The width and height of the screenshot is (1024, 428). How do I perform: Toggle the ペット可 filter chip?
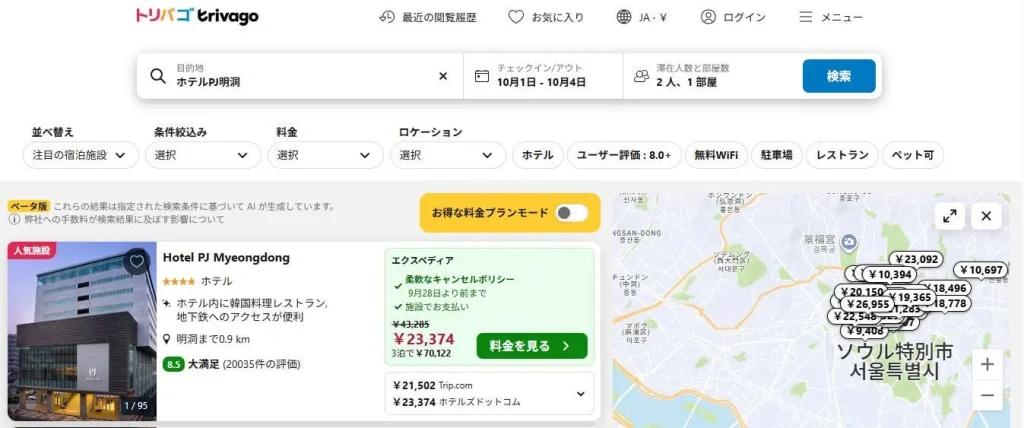[912, 155]
